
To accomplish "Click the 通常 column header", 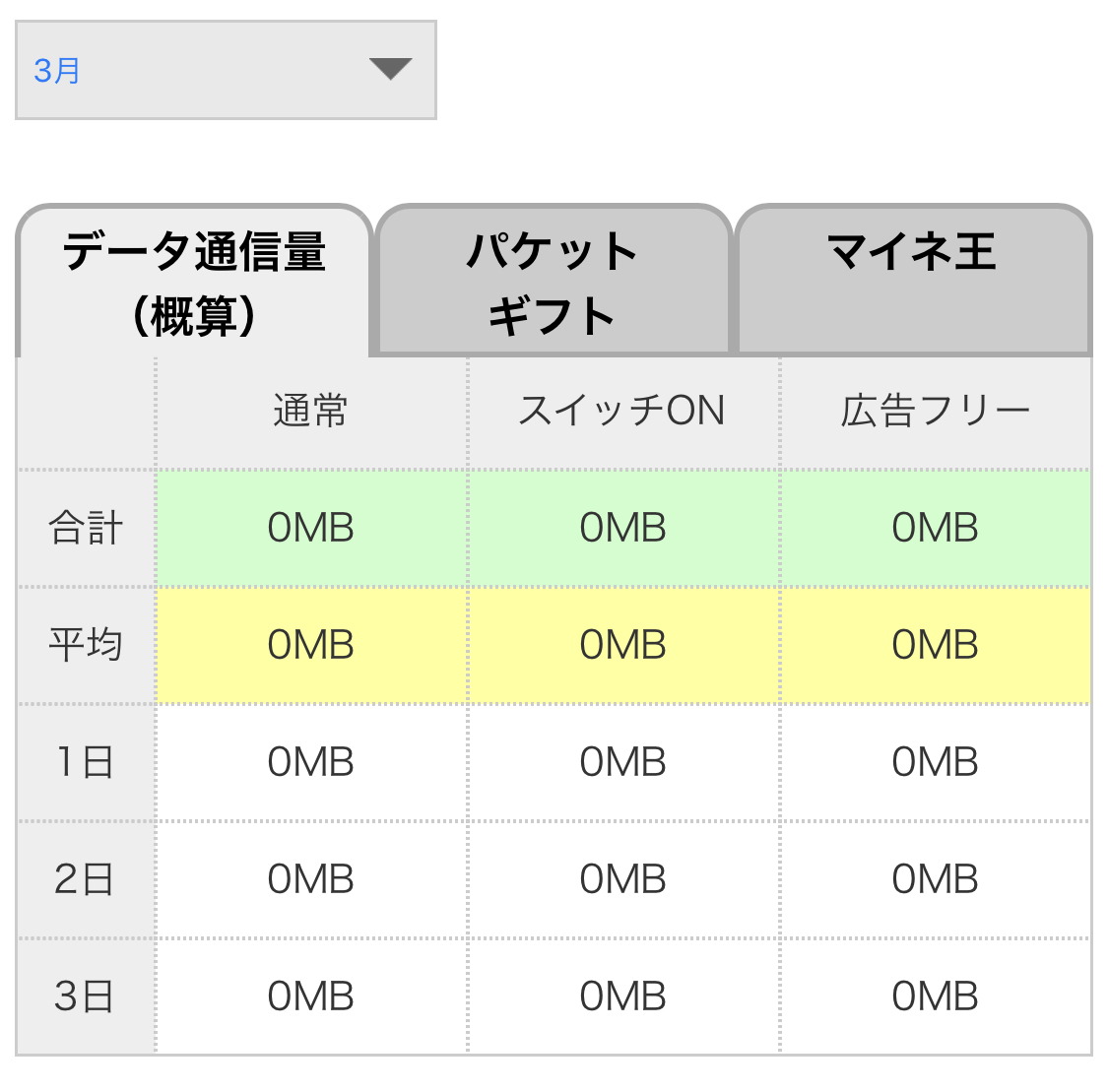I will 311,412.
